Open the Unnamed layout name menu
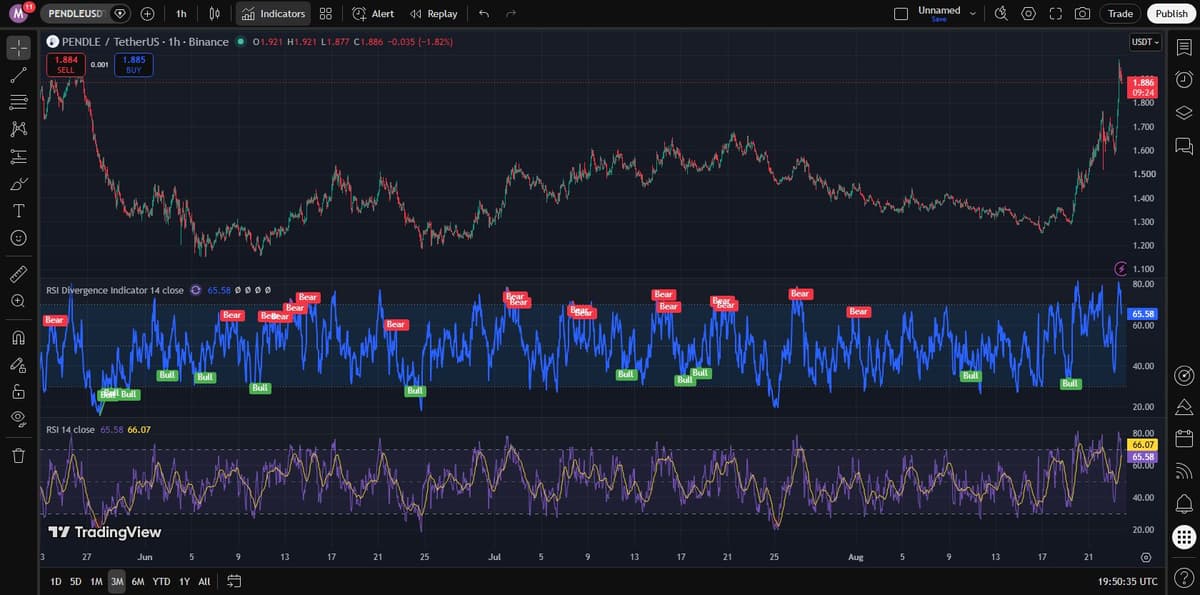The image size is (1200, 595). [x=946, y=13]
